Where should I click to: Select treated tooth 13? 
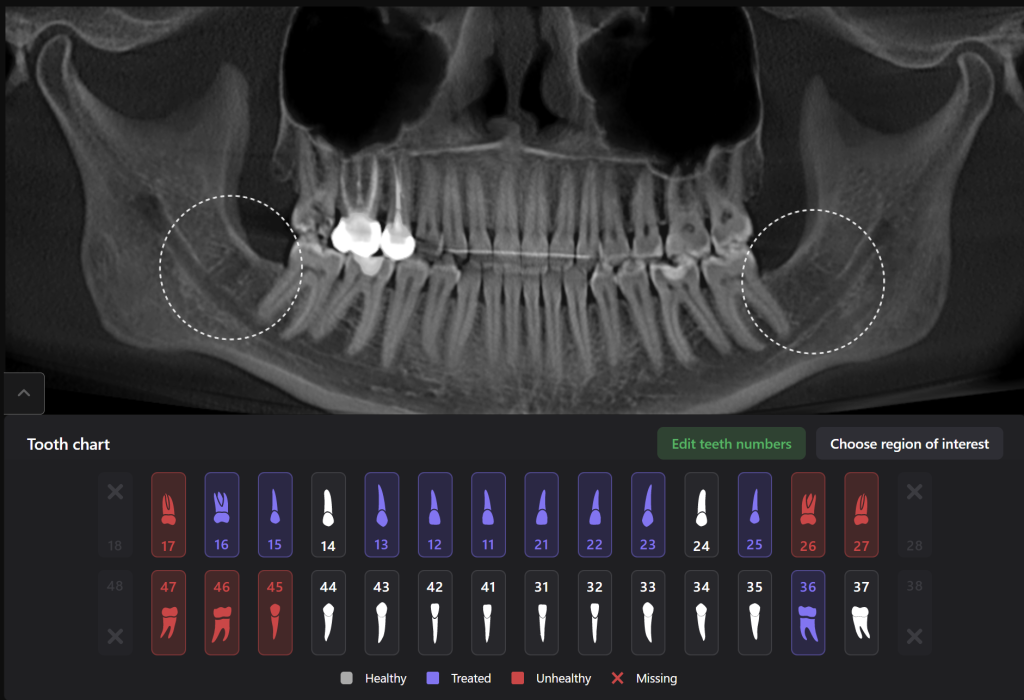381,514
